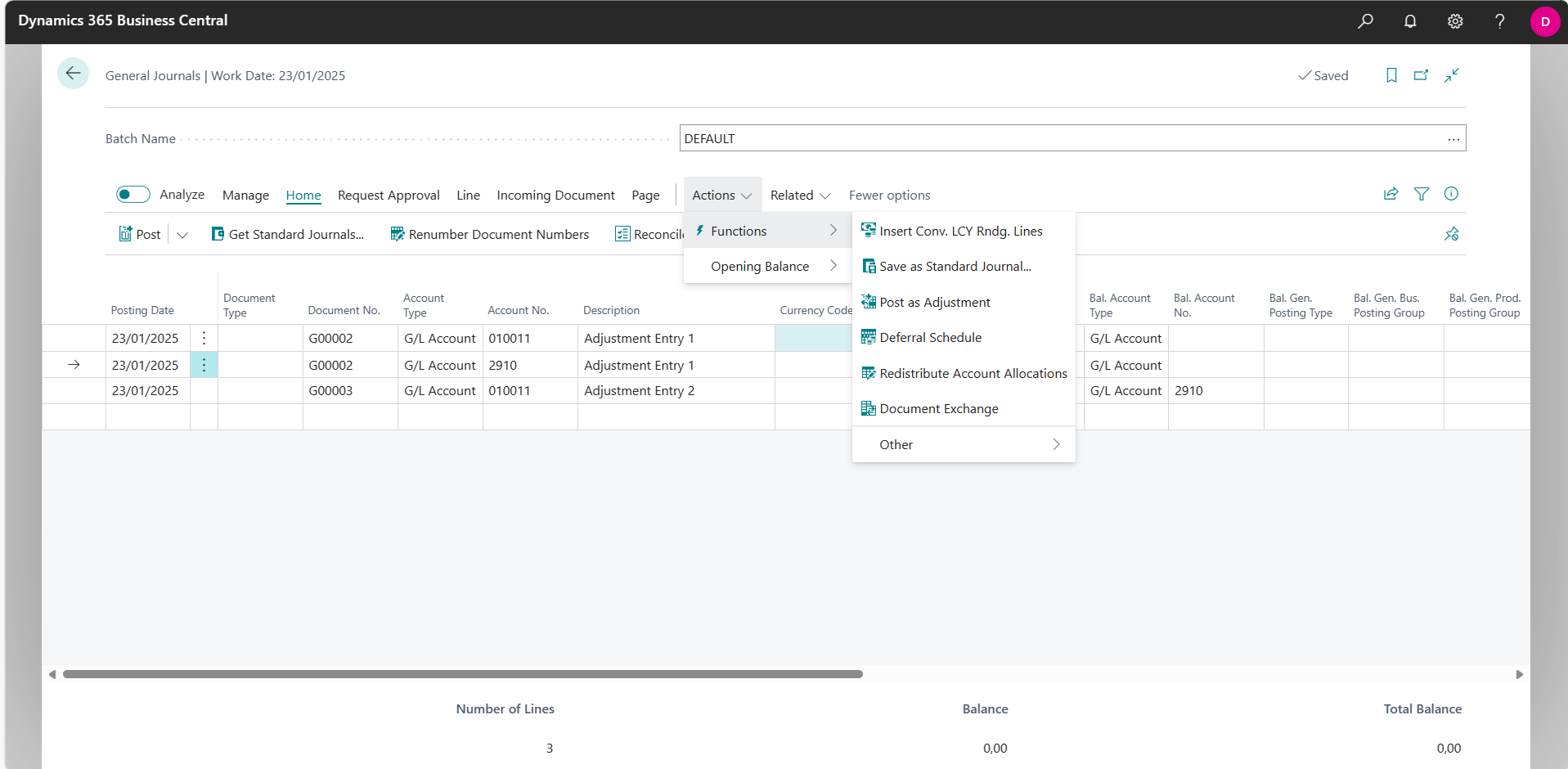Choose Post as Adjustment
Image resolution: width=1568 pixels, height=769 pixels.
[x=964, y=302]
